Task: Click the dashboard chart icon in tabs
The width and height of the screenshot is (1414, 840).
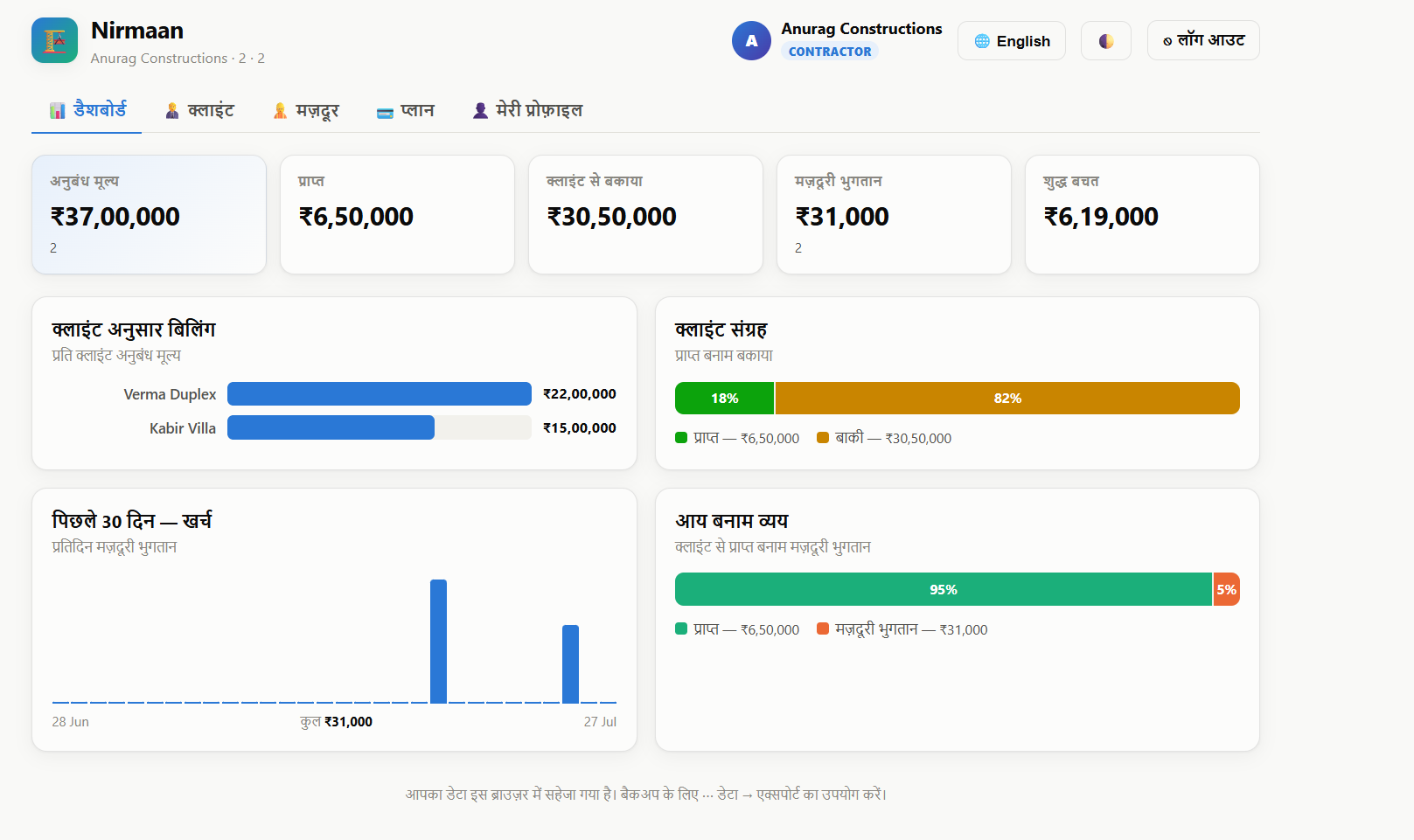Action: tap(58, 110)
